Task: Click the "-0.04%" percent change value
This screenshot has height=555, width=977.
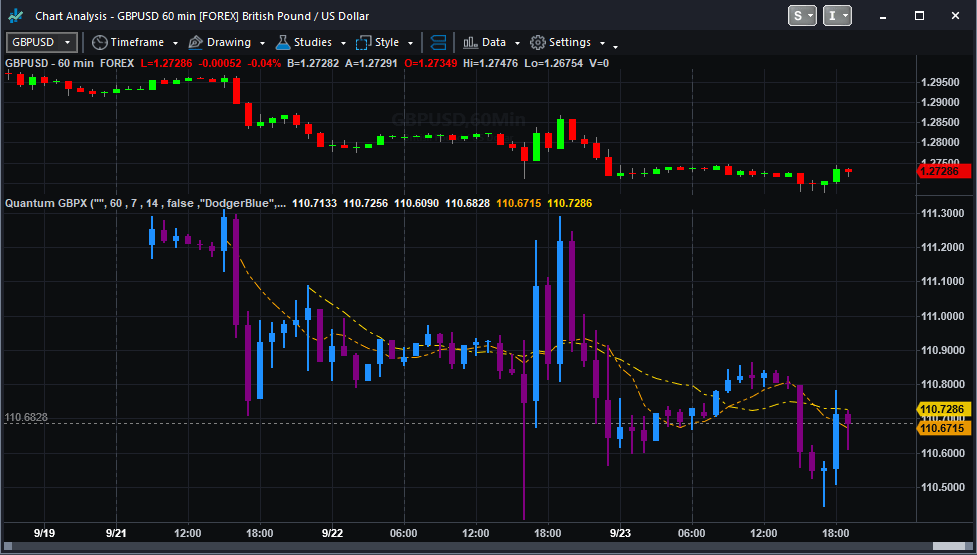Action: tap(264, 63)
